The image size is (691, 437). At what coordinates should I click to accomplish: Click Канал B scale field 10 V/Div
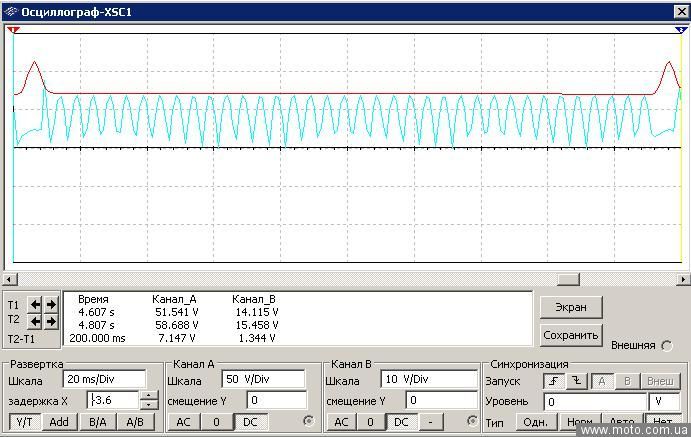point(429,379)
